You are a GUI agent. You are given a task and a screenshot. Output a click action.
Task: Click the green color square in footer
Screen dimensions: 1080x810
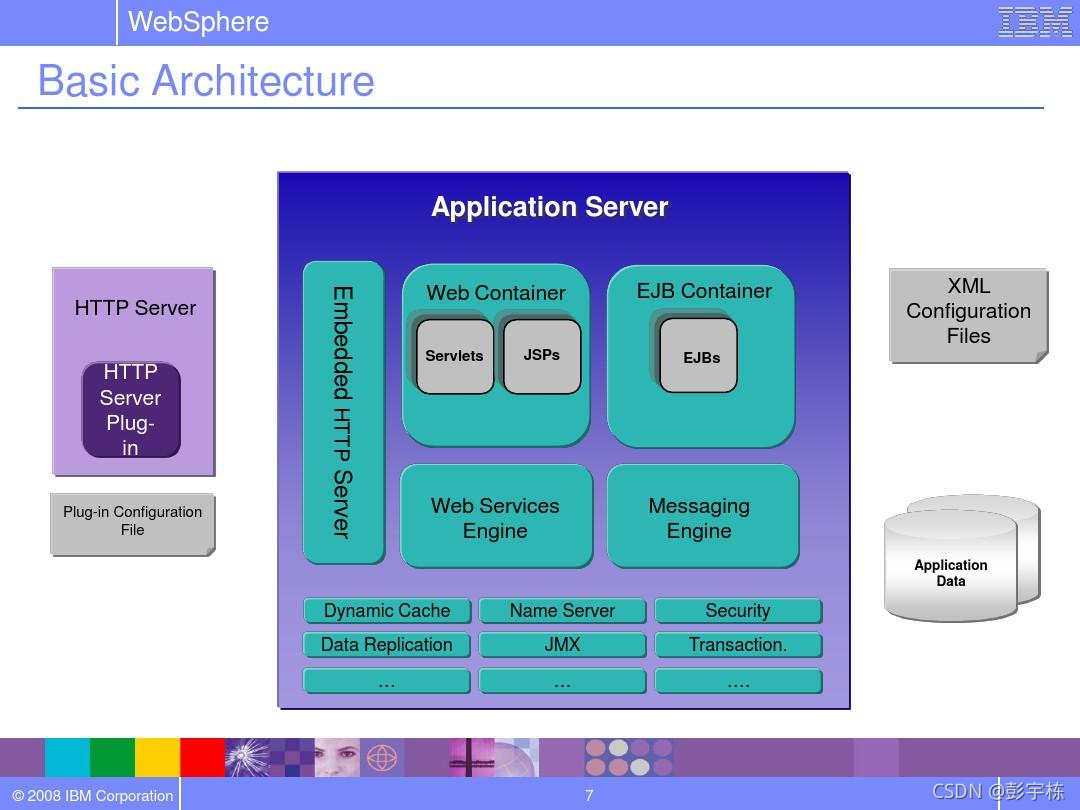coord(112,758)
